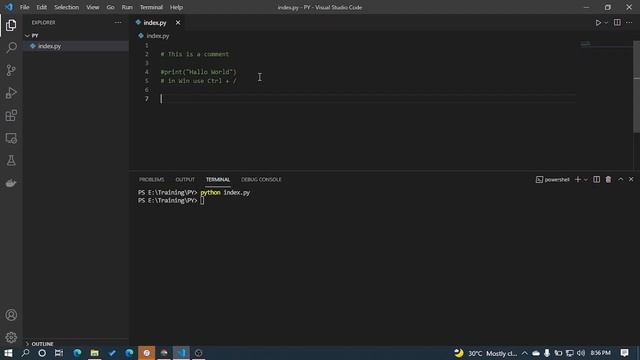Open the Edit menu
Viewport: 640px width, 360px height.
click(x=41, y=7)
